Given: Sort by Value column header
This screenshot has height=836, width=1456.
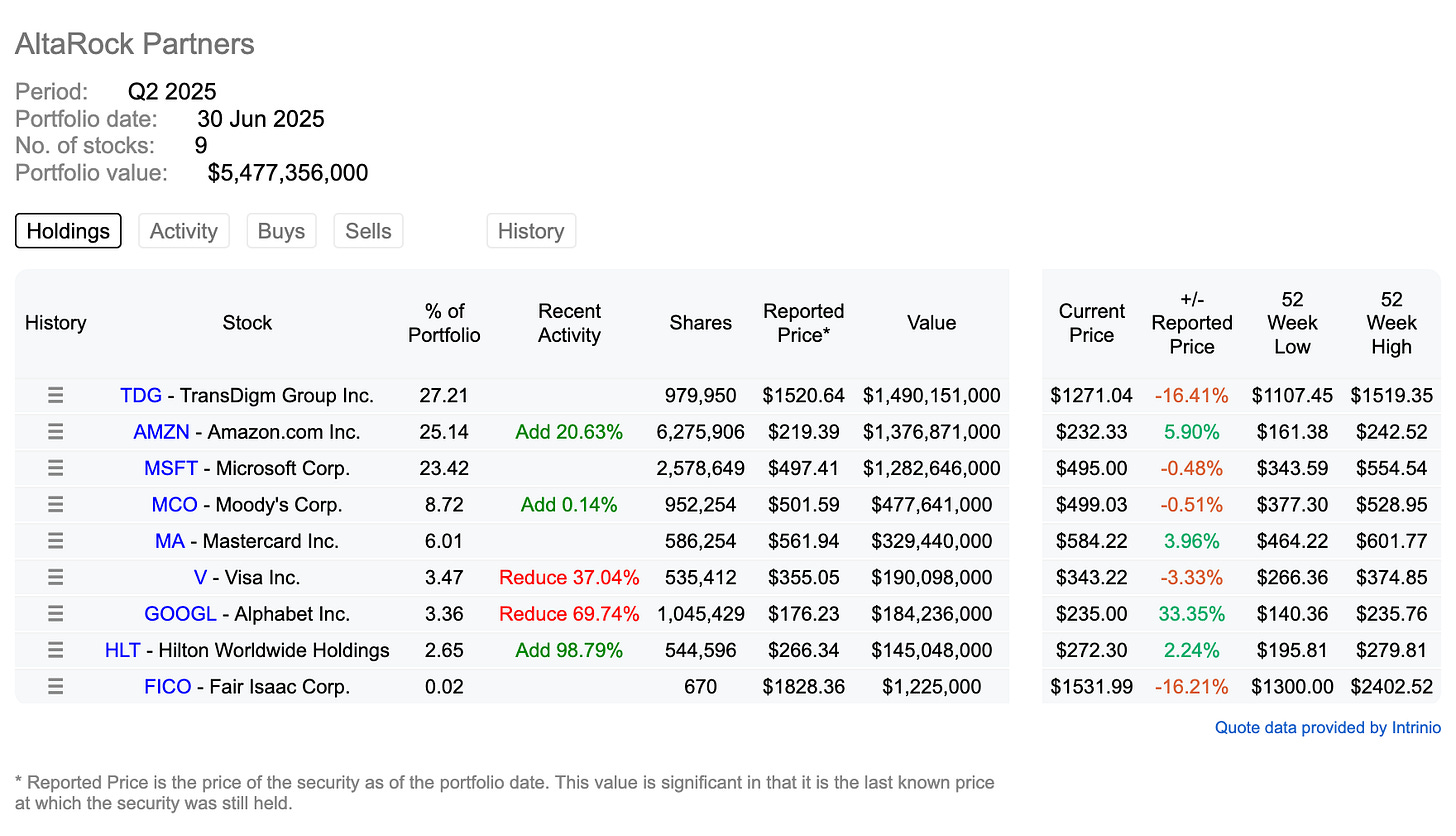Looking at the screenshot, I should tap(931, 323).
